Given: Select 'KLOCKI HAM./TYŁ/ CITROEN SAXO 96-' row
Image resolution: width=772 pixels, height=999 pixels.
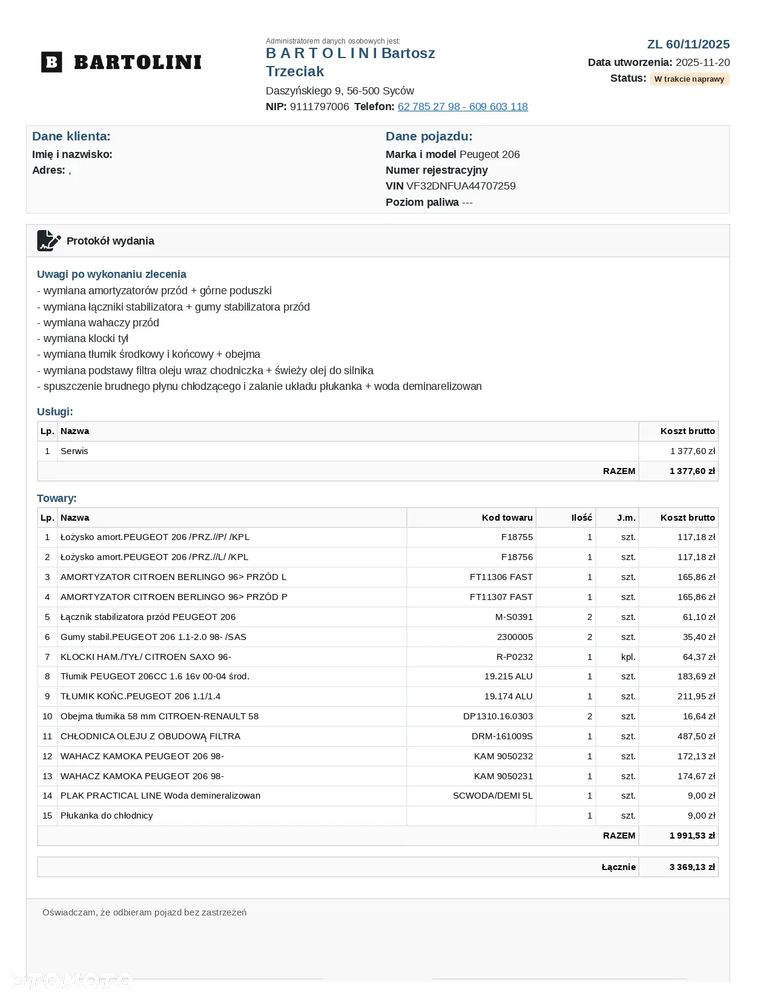Looking at the screenshot, I should click(x=378, y=657).
